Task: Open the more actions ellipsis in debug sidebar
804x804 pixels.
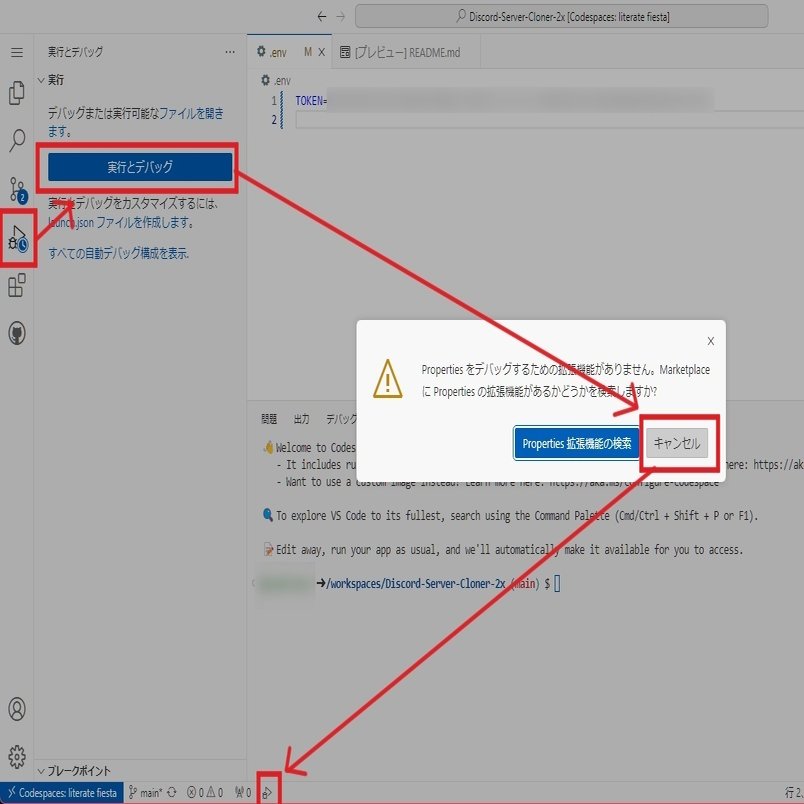Action: [x=230, y=52]
